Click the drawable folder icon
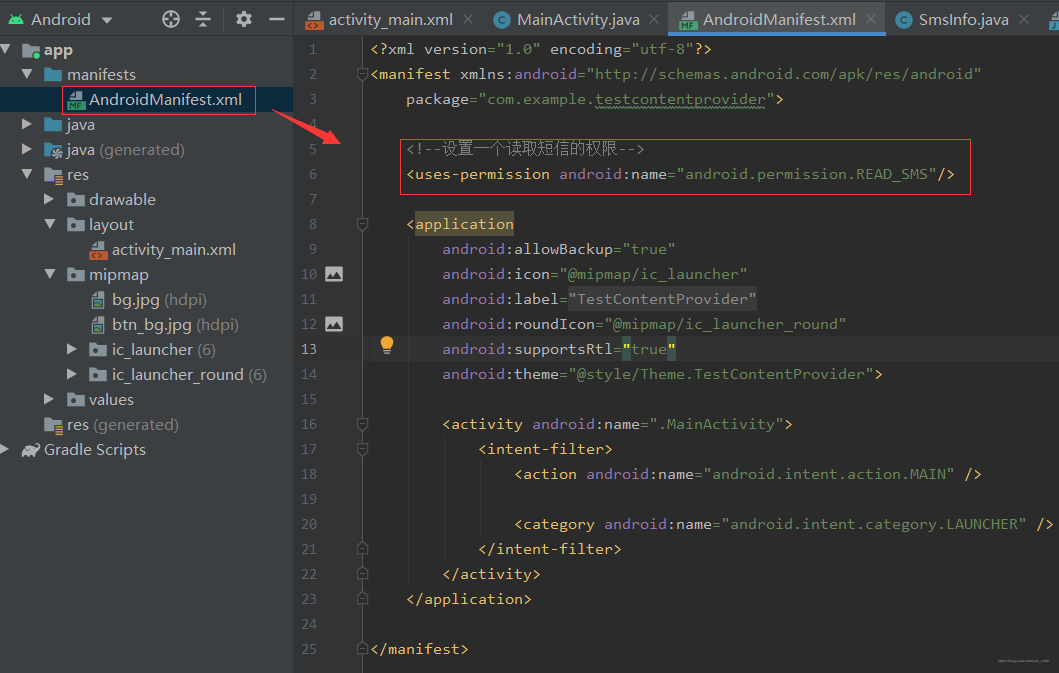The height and width of the screenshot is (673, 1059). 76,199
